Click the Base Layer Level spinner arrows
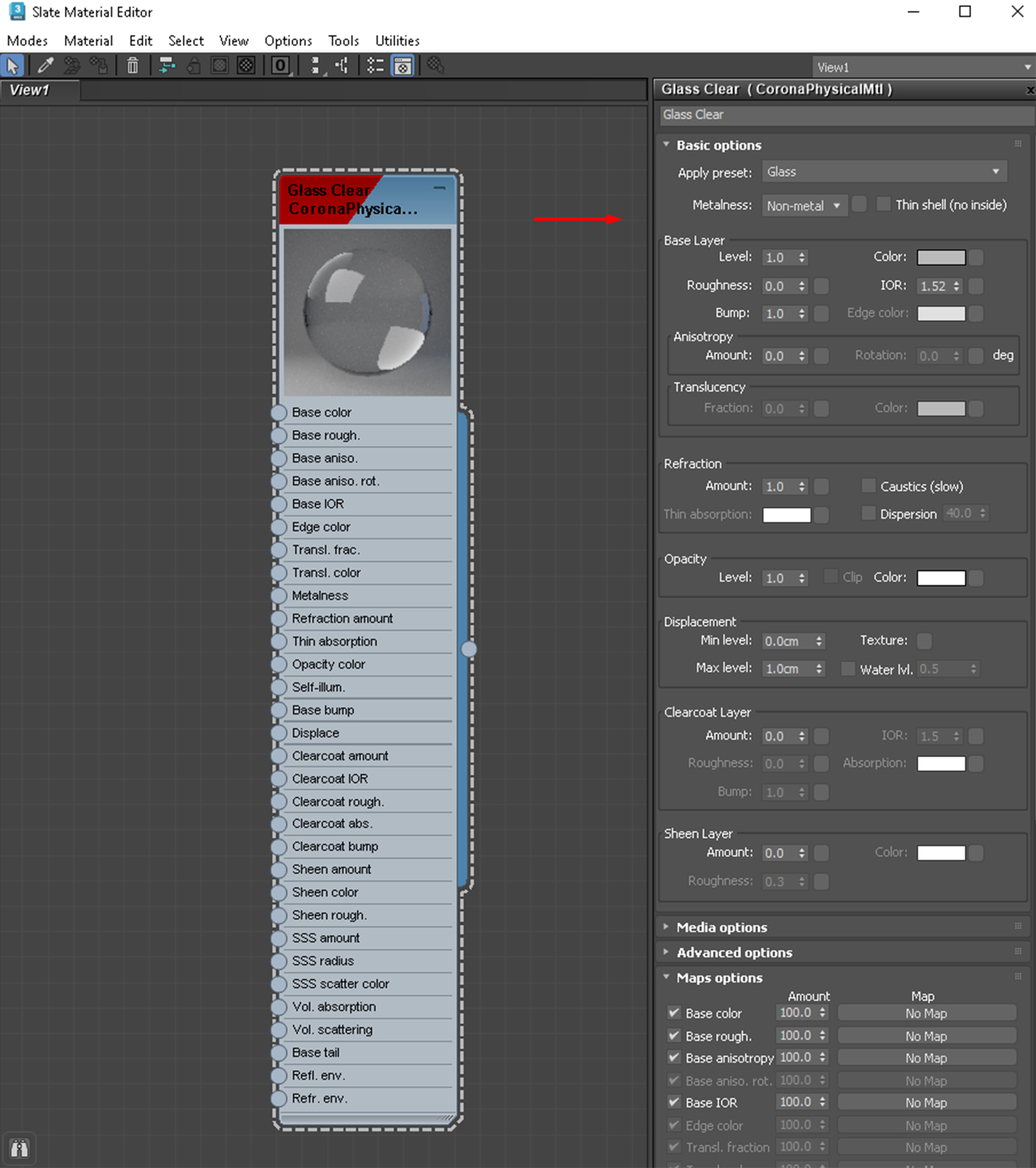The image size is (1036, 1168). [x=802, y=257]
